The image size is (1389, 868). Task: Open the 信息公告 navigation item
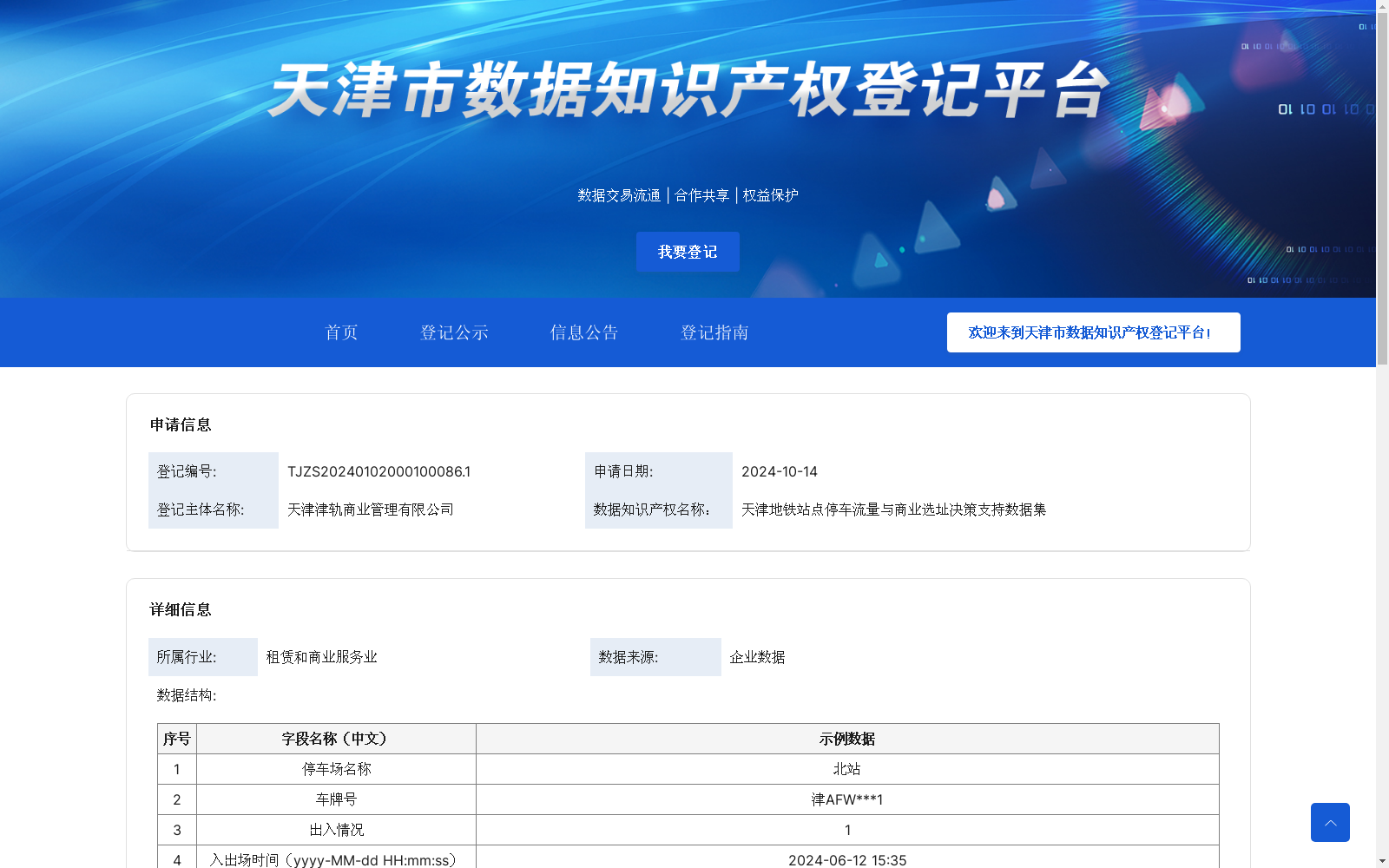tap(584, 332)
